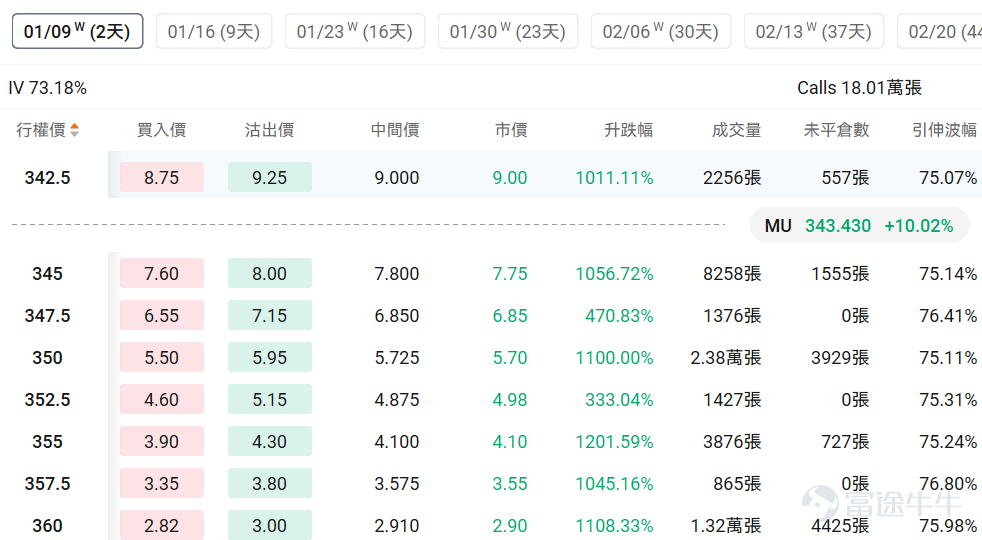
Task: Click the 行權價 column header
Action: [41, 130]
